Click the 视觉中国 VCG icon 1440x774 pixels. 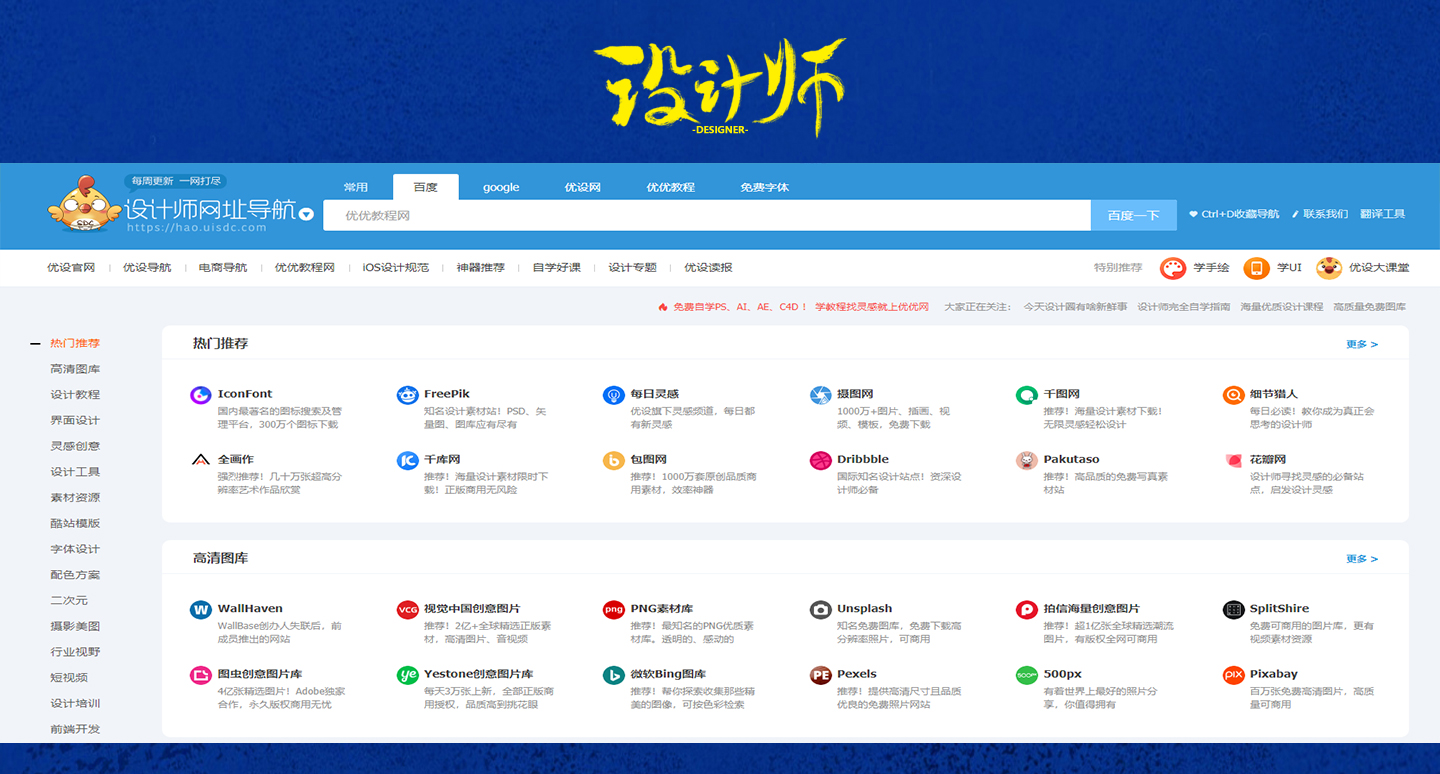(407, 610)
